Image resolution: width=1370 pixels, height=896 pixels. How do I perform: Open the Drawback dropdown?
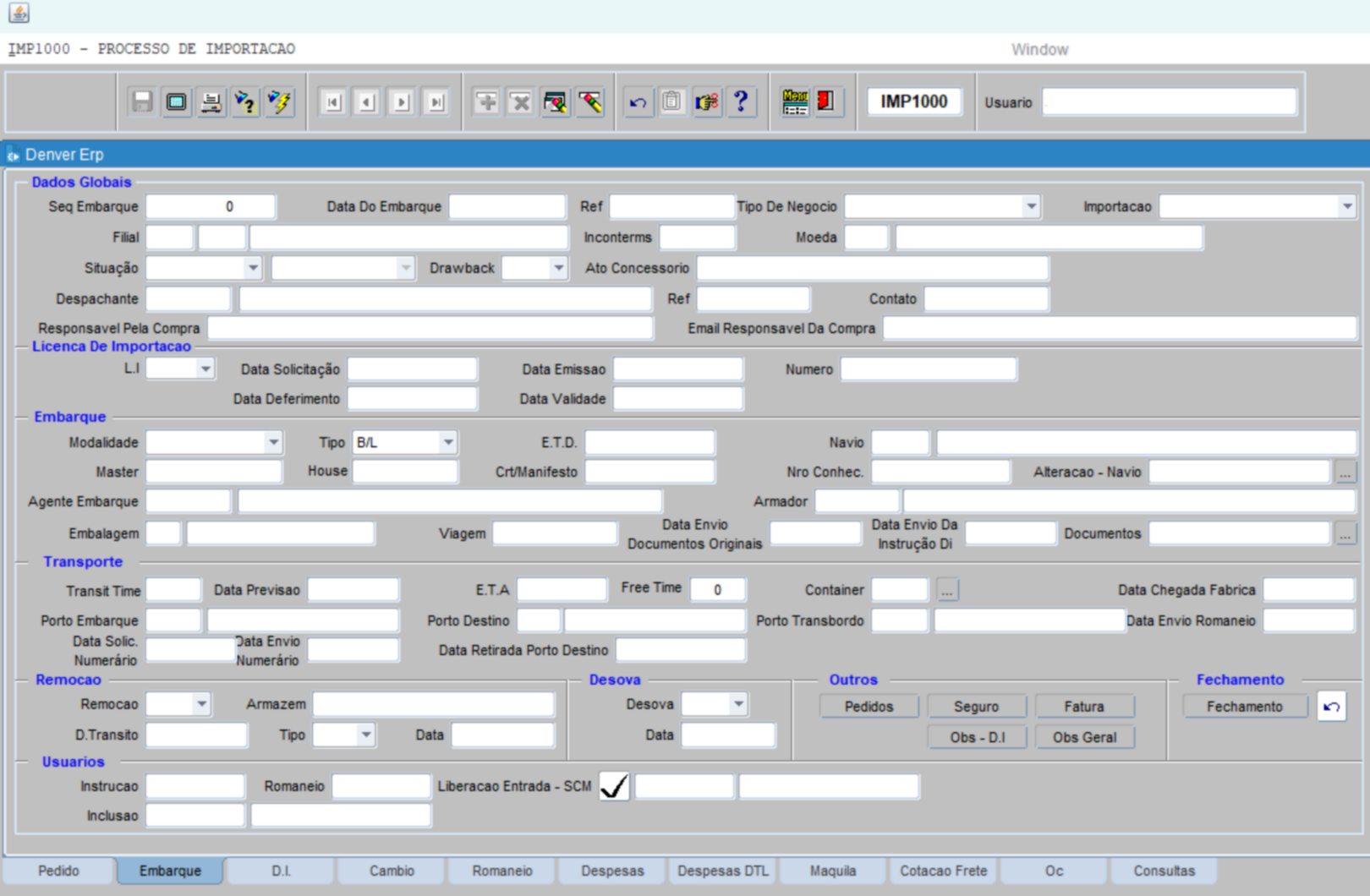point(557,269)
